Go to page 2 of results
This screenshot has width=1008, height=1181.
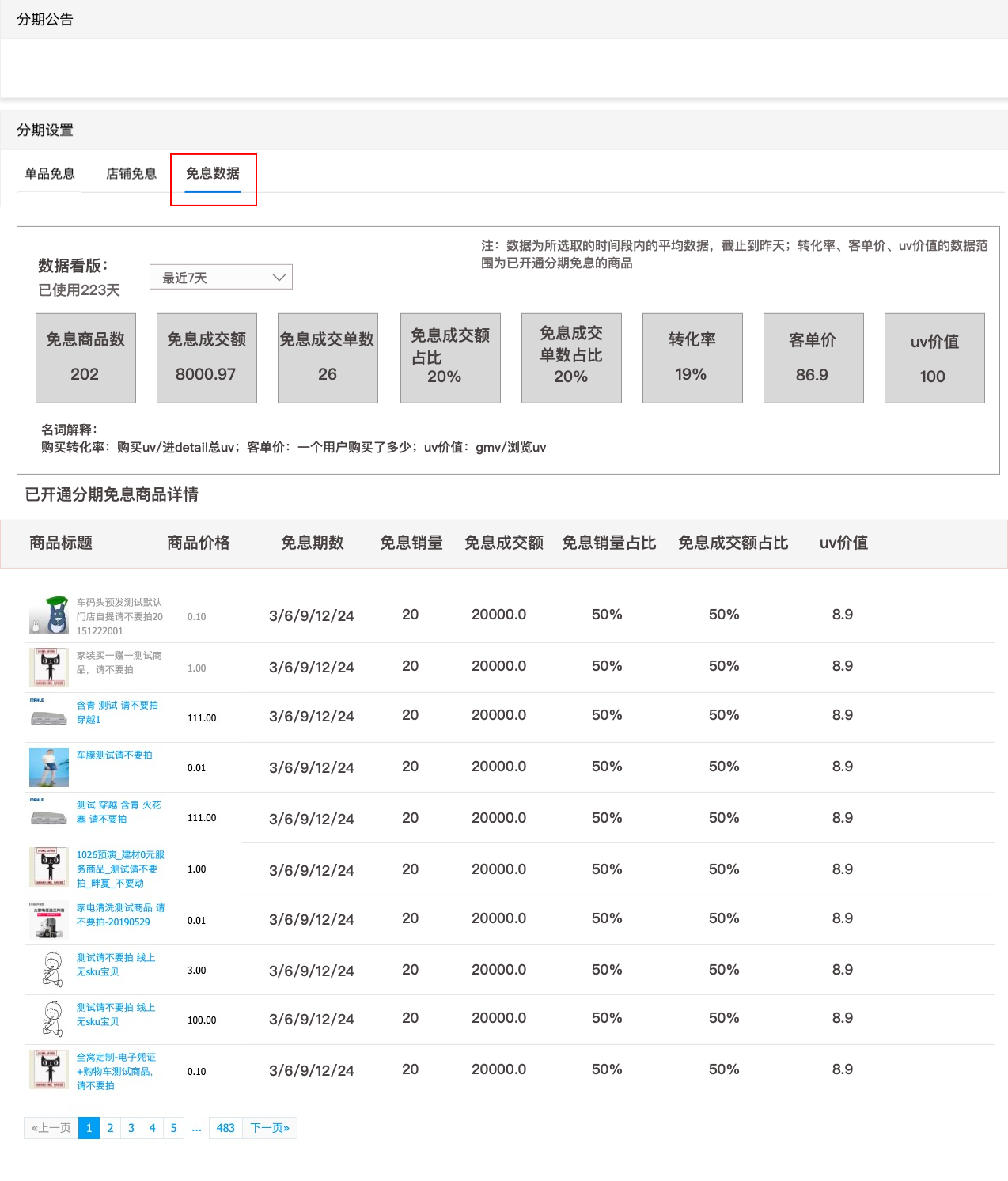click(x=110, y=1128)
